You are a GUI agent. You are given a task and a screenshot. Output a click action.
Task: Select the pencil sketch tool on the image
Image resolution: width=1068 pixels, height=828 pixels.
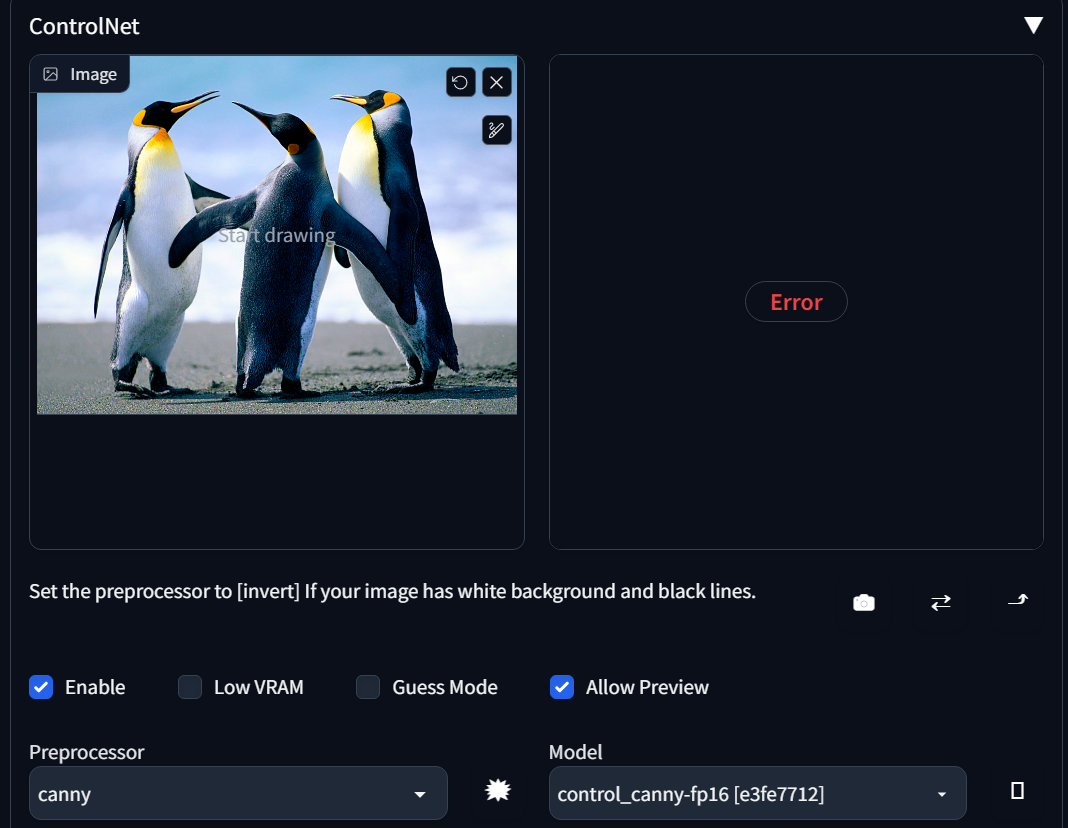coord(496,130)
